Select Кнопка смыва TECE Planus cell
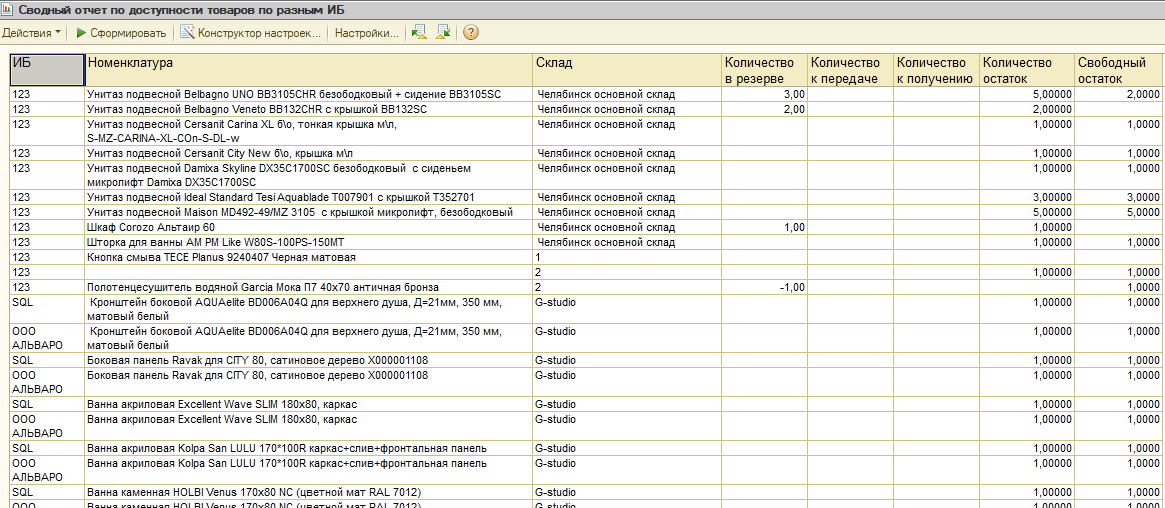 tap(309, 257)
